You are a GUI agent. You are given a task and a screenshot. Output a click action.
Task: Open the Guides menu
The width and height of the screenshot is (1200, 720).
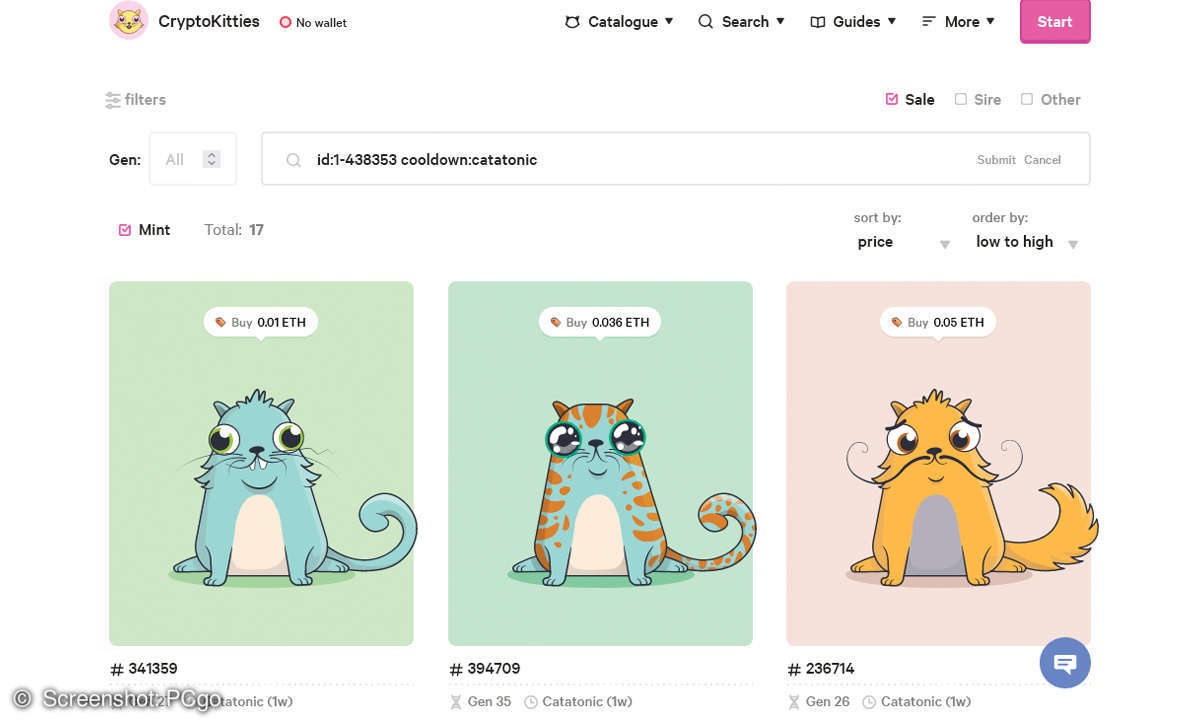point(853,21)
